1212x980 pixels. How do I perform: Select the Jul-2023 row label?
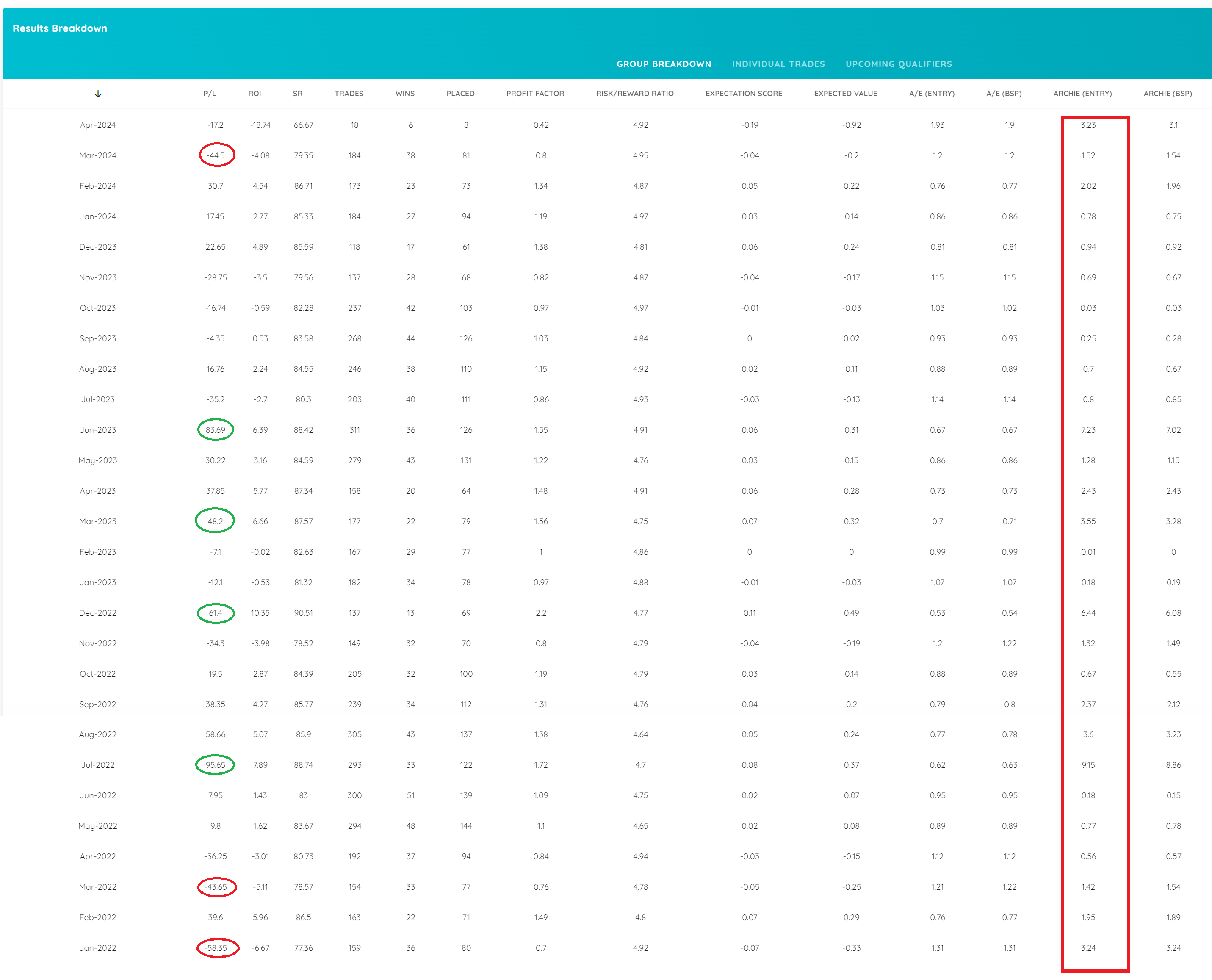(98, 400)
